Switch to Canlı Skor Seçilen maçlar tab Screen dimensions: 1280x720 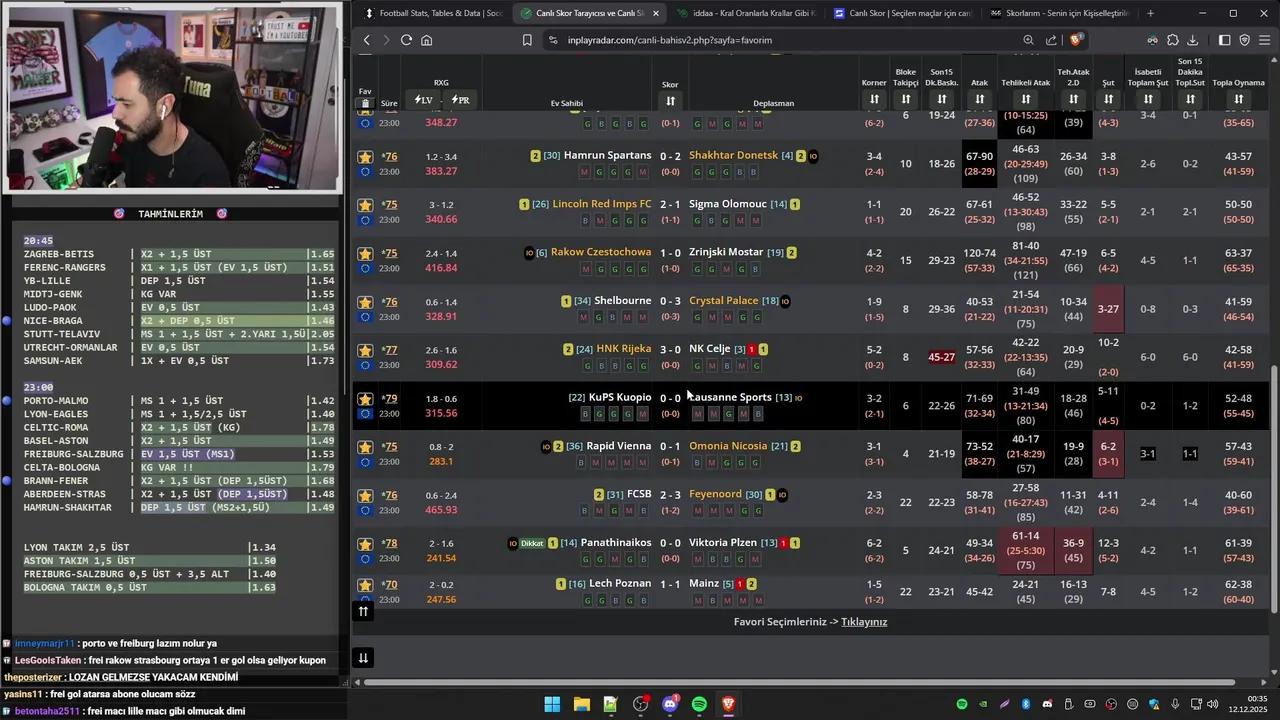pyautogui.click(x=903, y=13)
